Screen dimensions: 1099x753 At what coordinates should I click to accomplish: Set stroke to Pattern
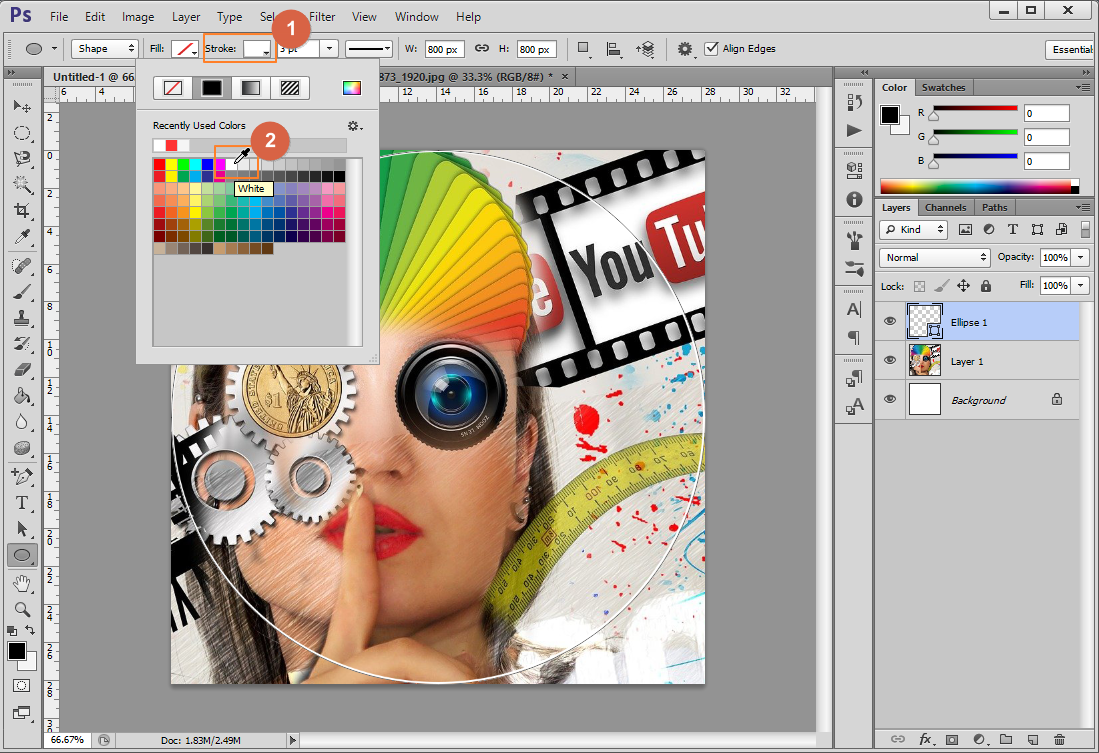point(289,88)
